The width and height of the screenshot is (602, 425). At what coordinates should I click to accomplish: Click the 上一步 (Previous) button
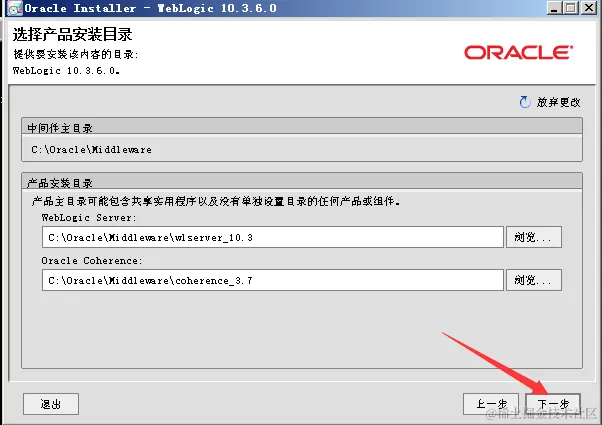491,404
